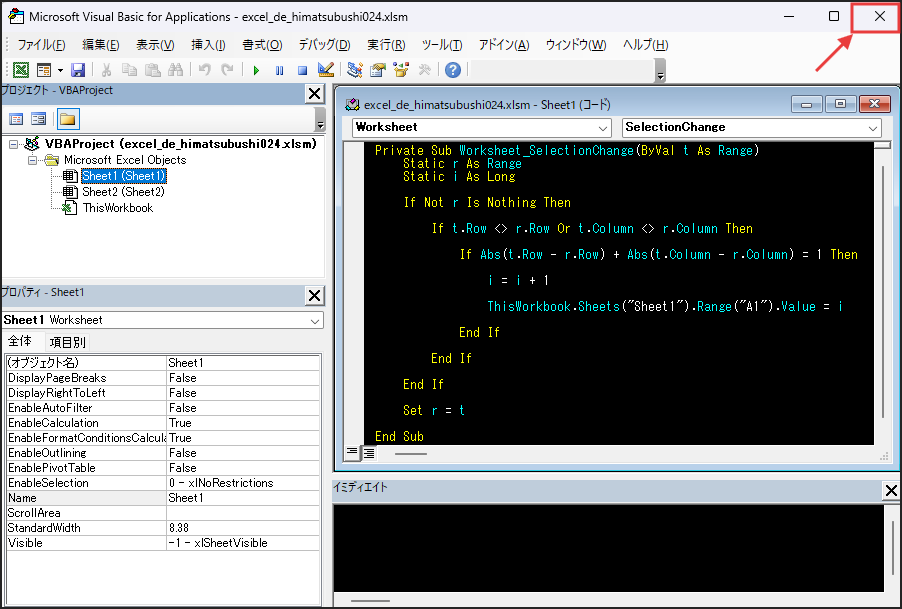This screenshot has height=609, width=902.
Task: Close the Properties - Sheet1 panel
Action: [x=315, y=296]
